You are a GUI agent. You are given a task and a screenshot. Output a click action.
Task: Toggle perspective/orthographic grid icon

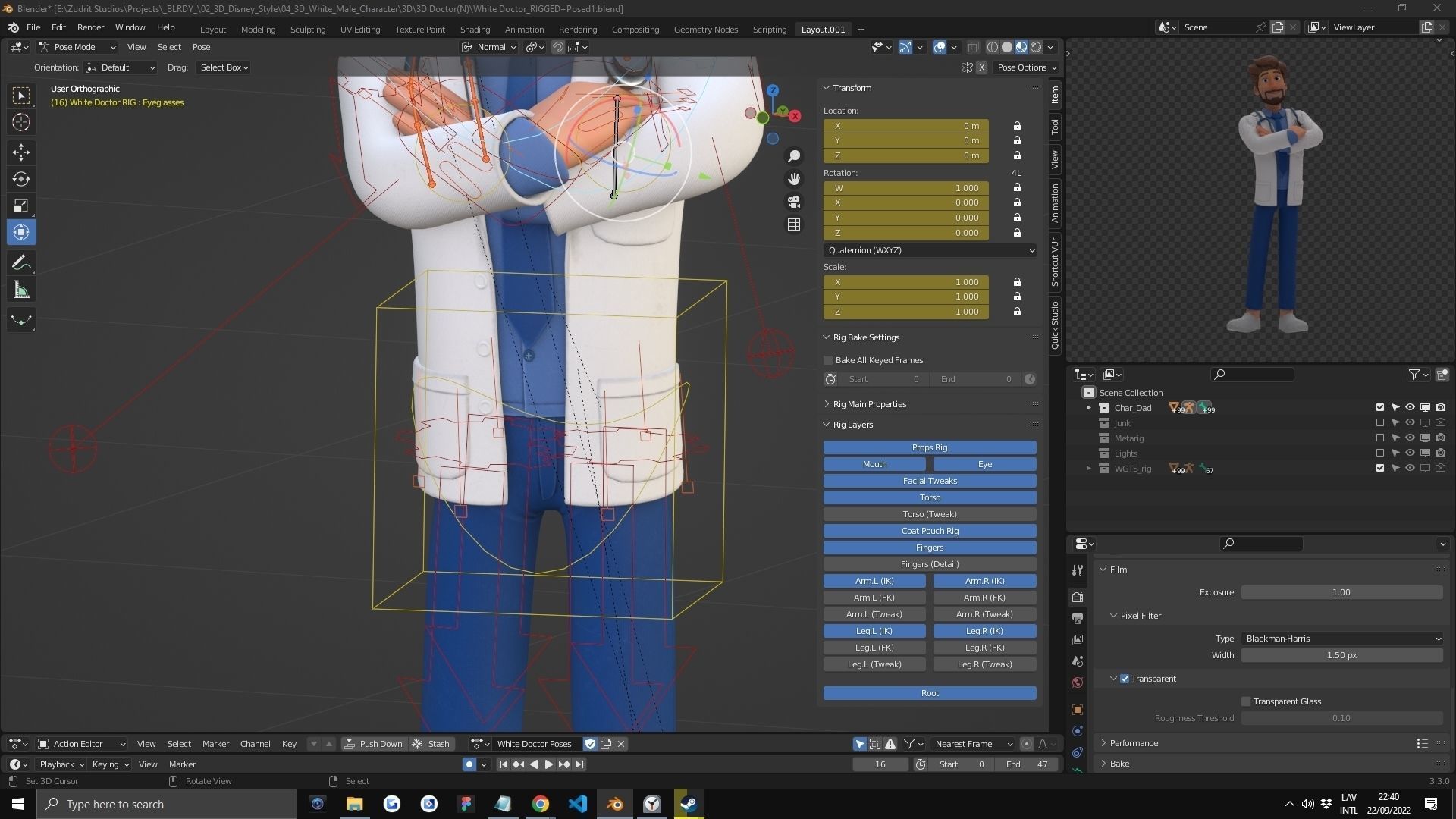coord(794,224)
